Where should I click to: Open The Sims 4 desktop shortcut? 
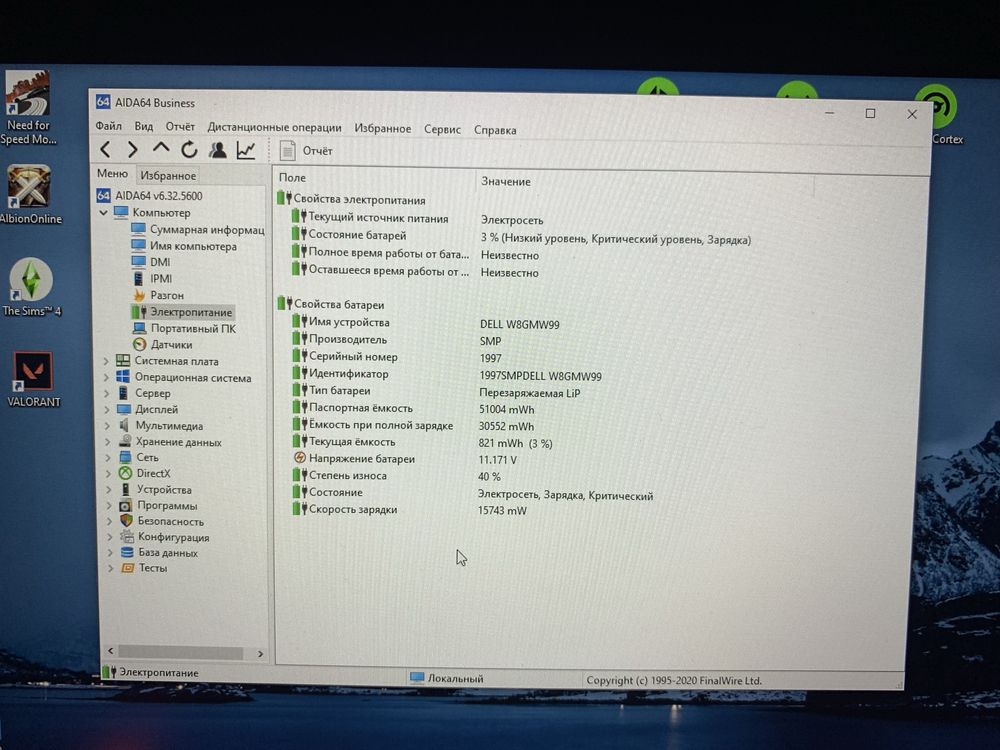[31, 287]
